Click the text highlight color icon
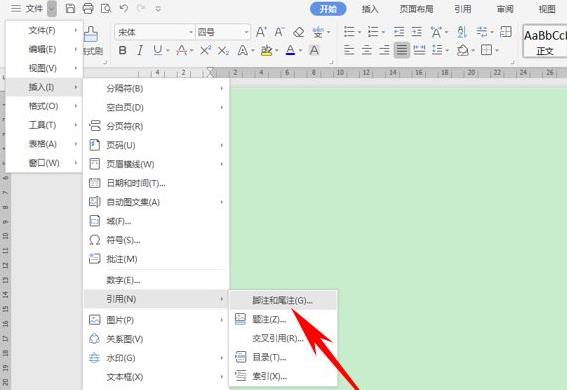Screen dimensions: 567x390 click(x=267, y=51)
